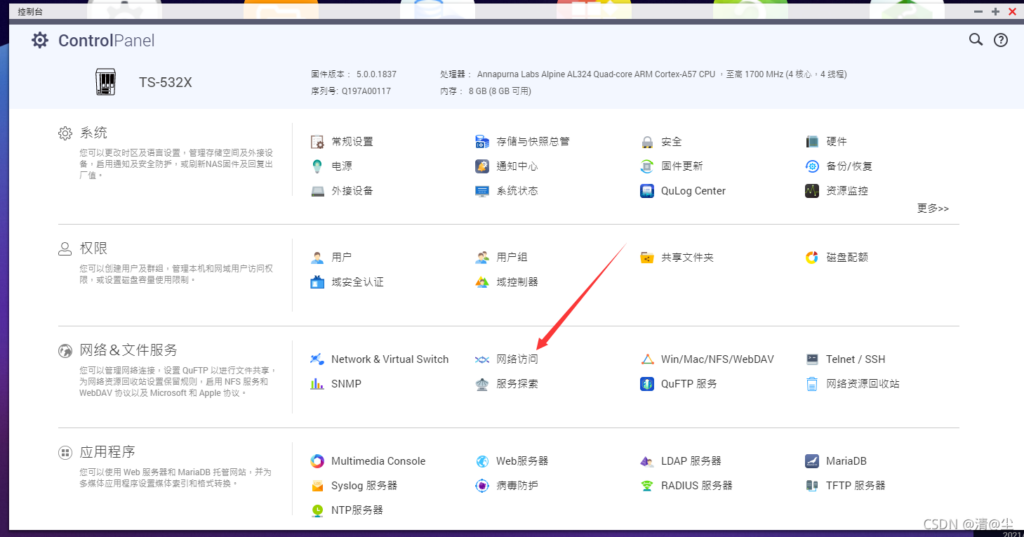Click the ControlPanel gear icon
Image resolution: width=1024 pixels, height=537 pixels.
39,40
